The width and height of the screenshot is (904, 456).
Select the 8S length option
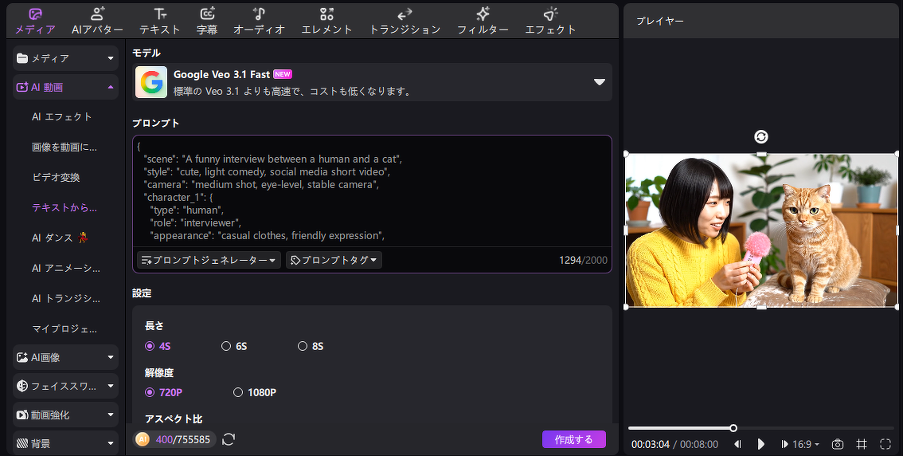303,346
